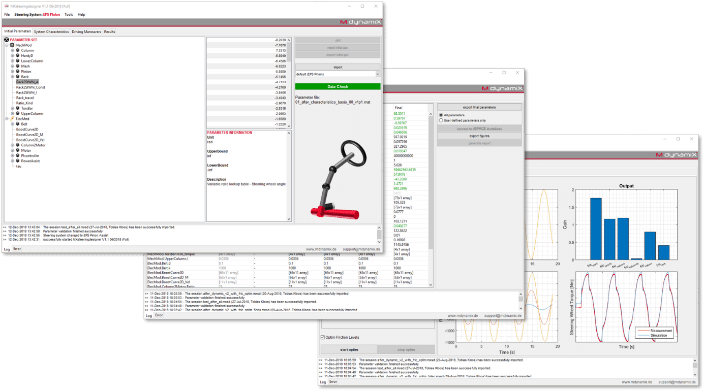Click the PARAMETER SET root icon in tree
The image size is (704, 391).
[x=7, y=40]
